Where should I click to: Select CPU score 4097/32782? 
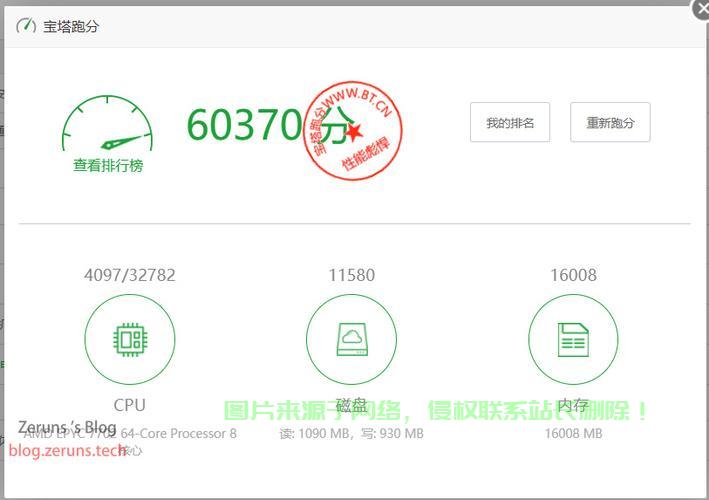130,275
